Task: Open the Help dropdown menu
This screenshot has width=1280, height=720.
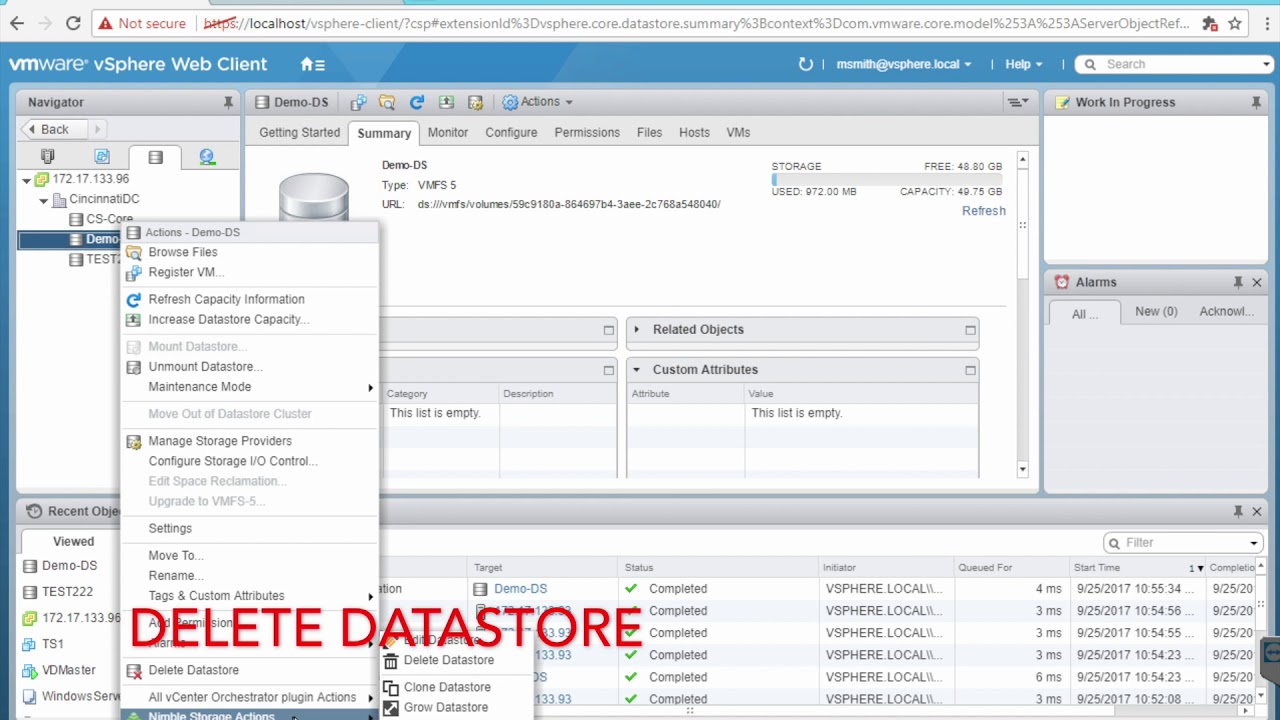Action: coord(1023,64)
